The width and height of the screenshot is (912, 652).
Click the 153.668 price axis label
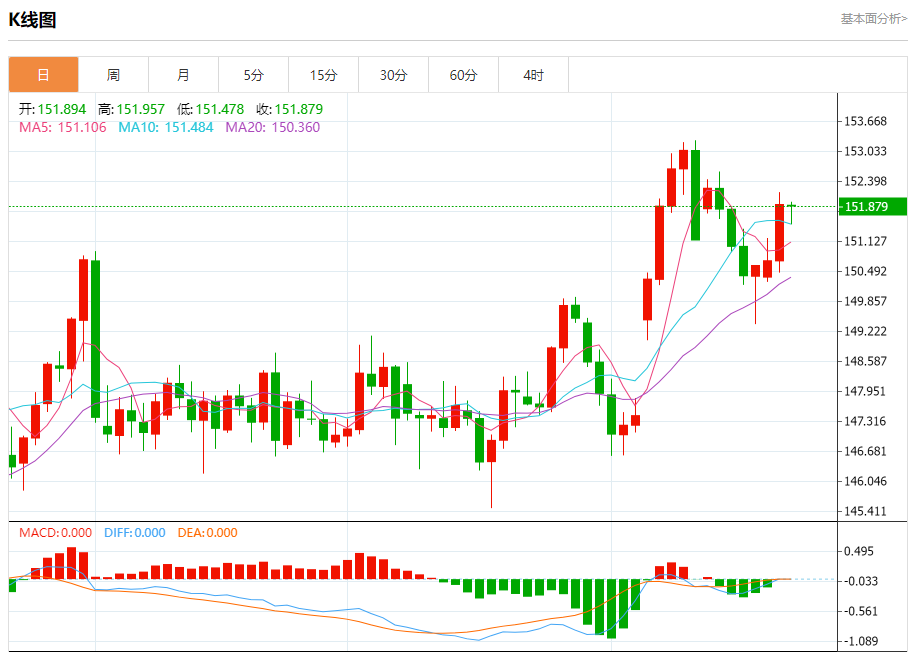866,121
